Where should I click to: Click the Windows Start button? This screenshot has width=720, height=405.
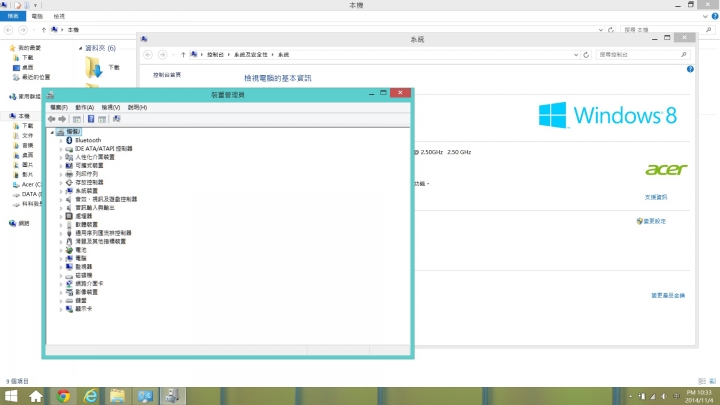point(10,396)
